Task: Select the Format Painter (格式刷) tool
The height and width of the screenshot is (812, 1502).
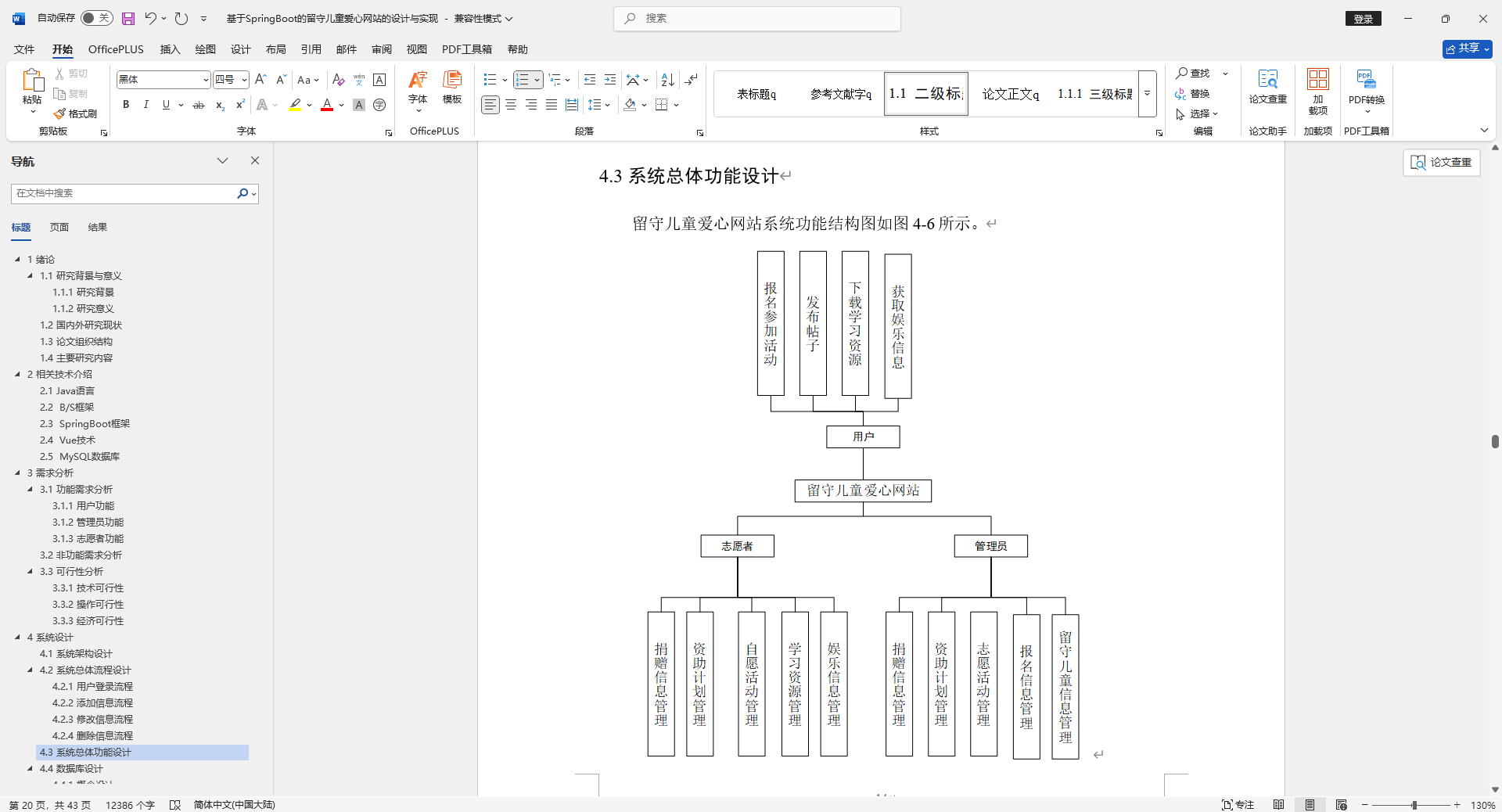Action: pyautogui.click(x=75, y=113)
